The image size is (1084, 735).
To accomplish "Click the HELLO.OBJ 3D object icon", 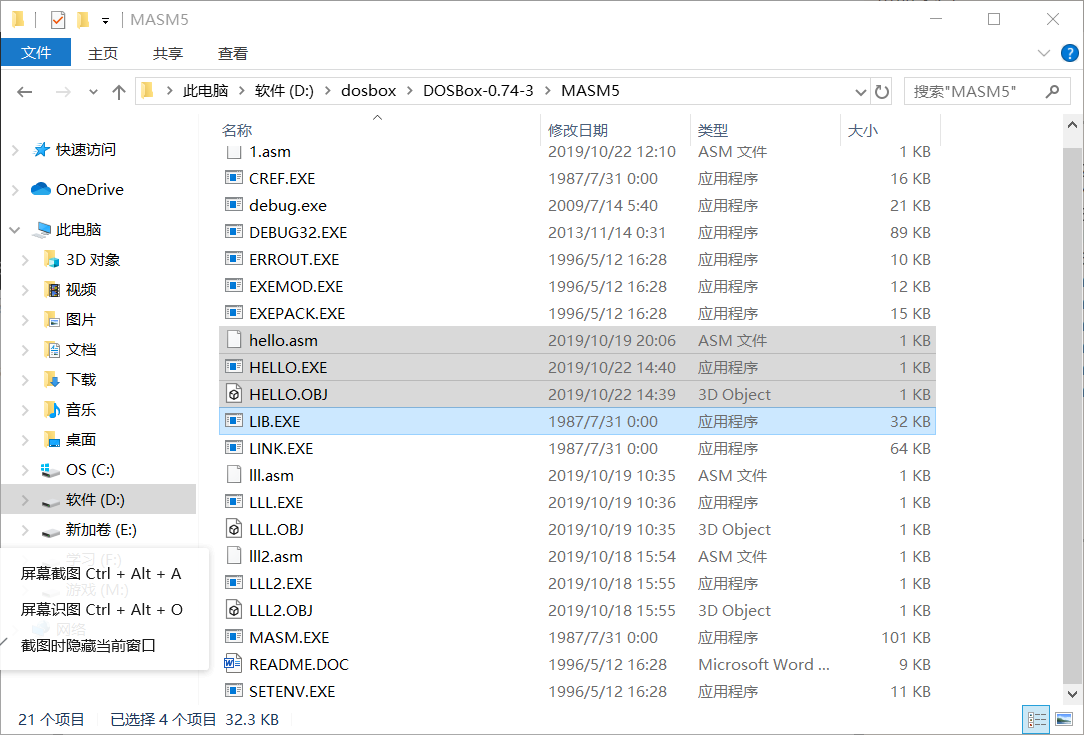I will (234, 394).
